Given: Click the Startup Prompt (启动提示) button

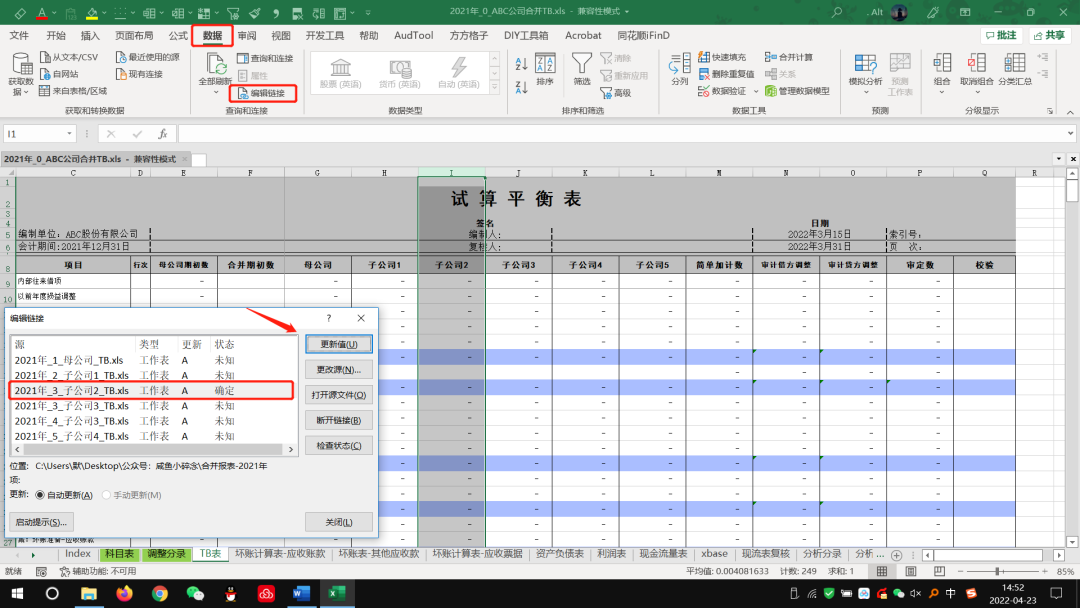Looking at the screenshot, I should [x=41, y=522].
